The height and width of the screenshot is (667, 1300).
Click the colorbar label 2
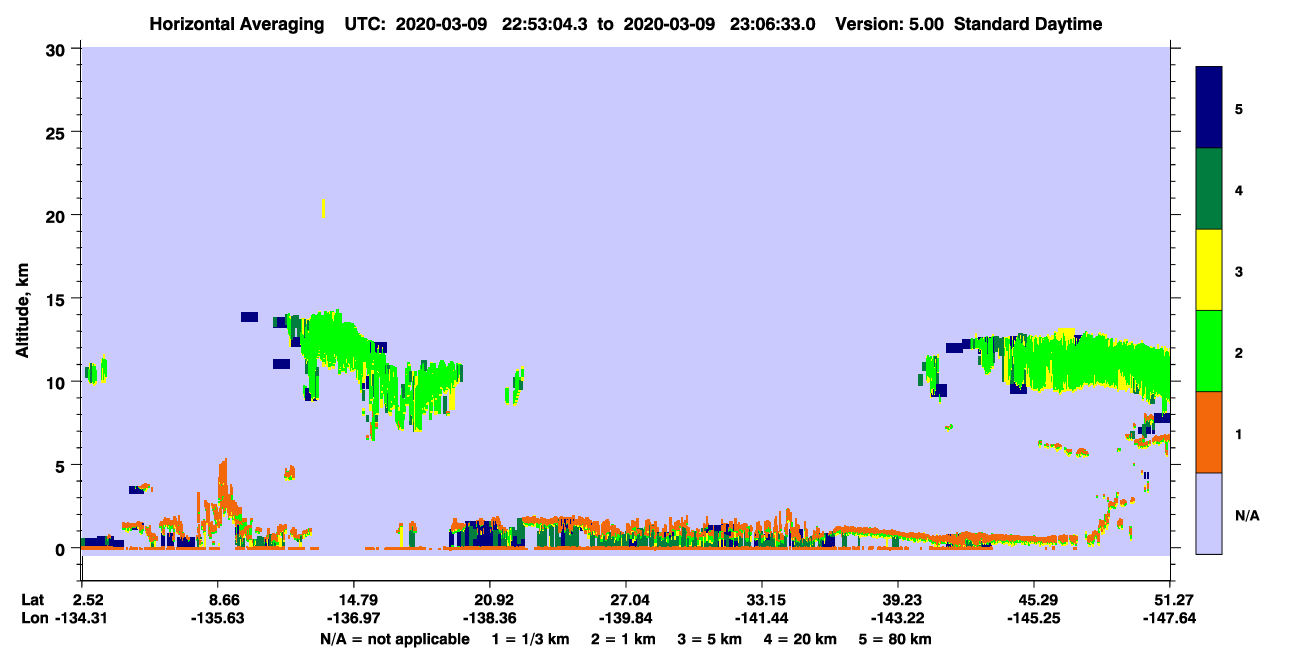click(1239, 353)
